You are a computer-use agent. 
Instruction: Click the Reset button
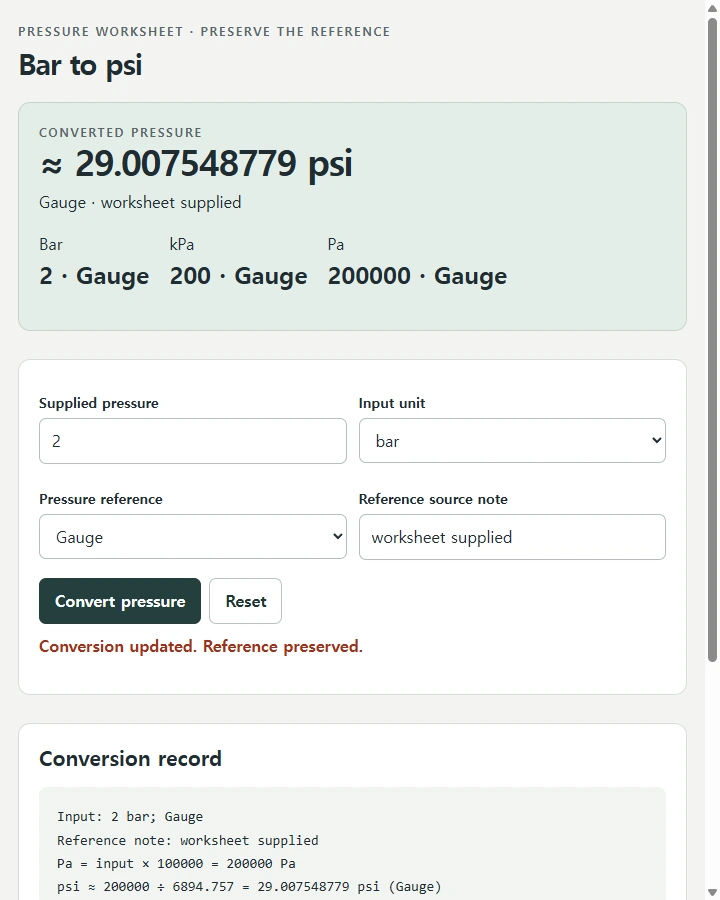(245, 601)
